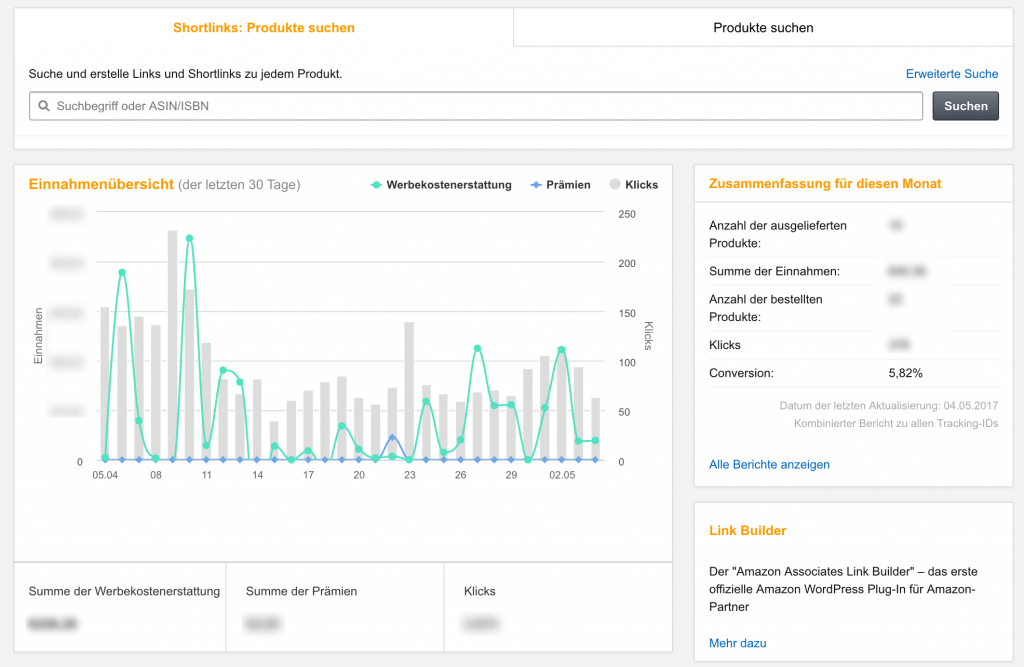
Task: Toggle the Klicks legend series
Action: pos(633,185)
